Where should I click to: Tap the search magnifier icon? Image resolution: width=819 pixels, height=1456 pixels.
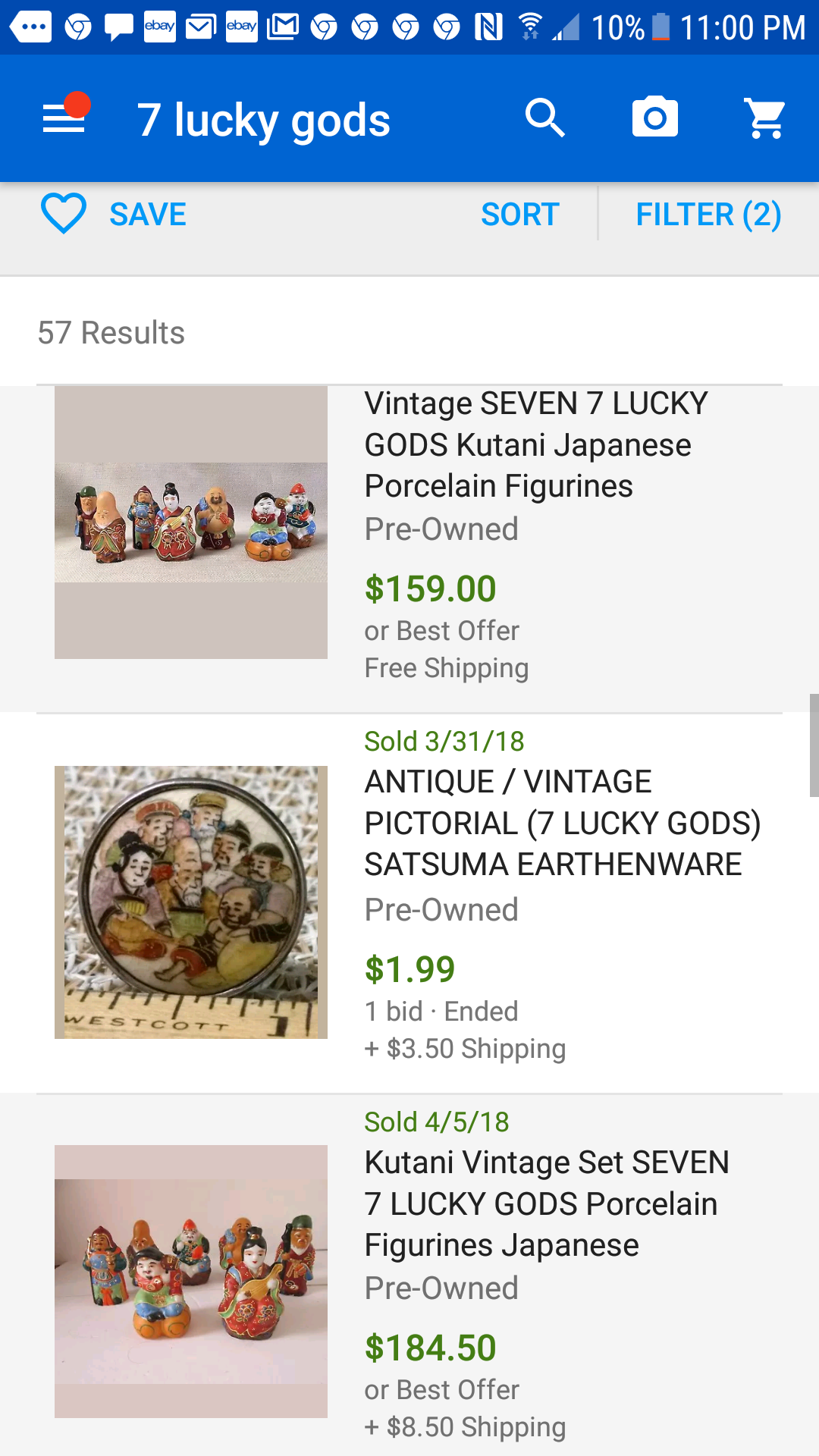544,118
